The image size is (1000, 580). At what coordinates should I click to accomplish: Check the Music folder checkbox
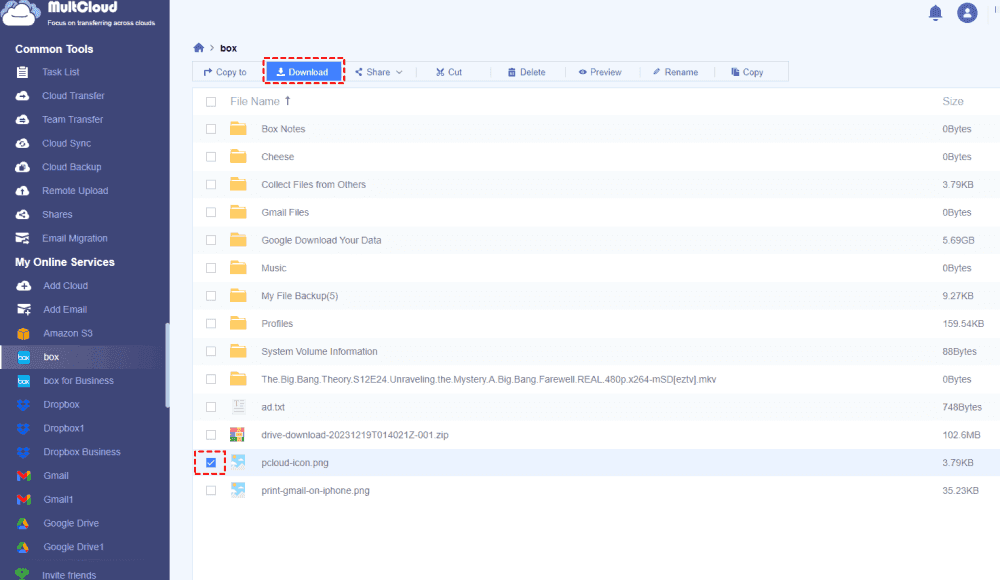[x=211, y=268]
